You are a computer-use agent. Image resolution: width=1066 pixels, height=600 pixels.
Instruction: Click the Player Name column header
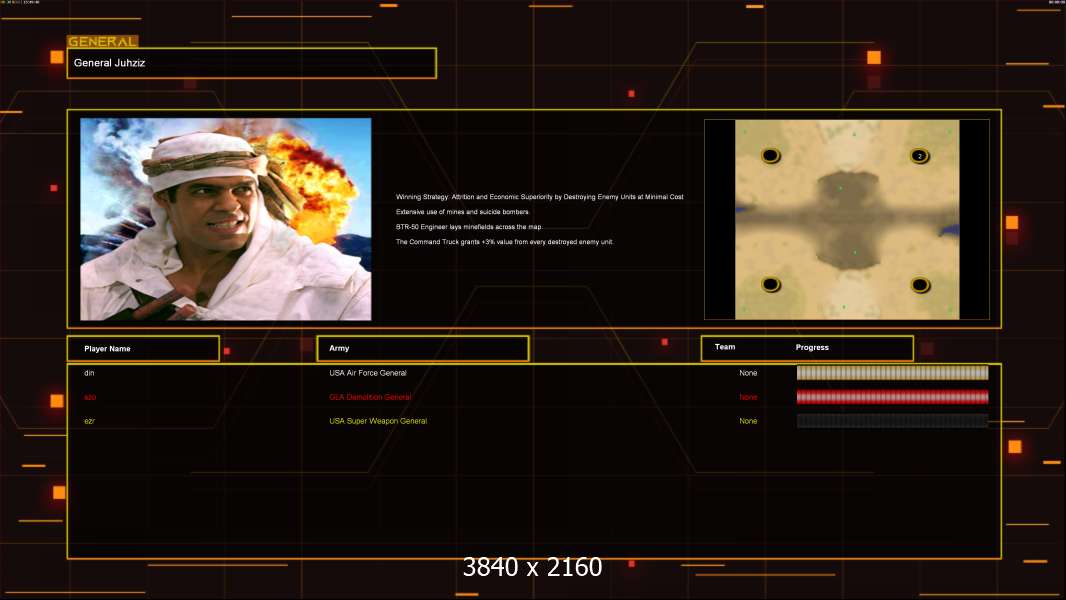[143, 349]
